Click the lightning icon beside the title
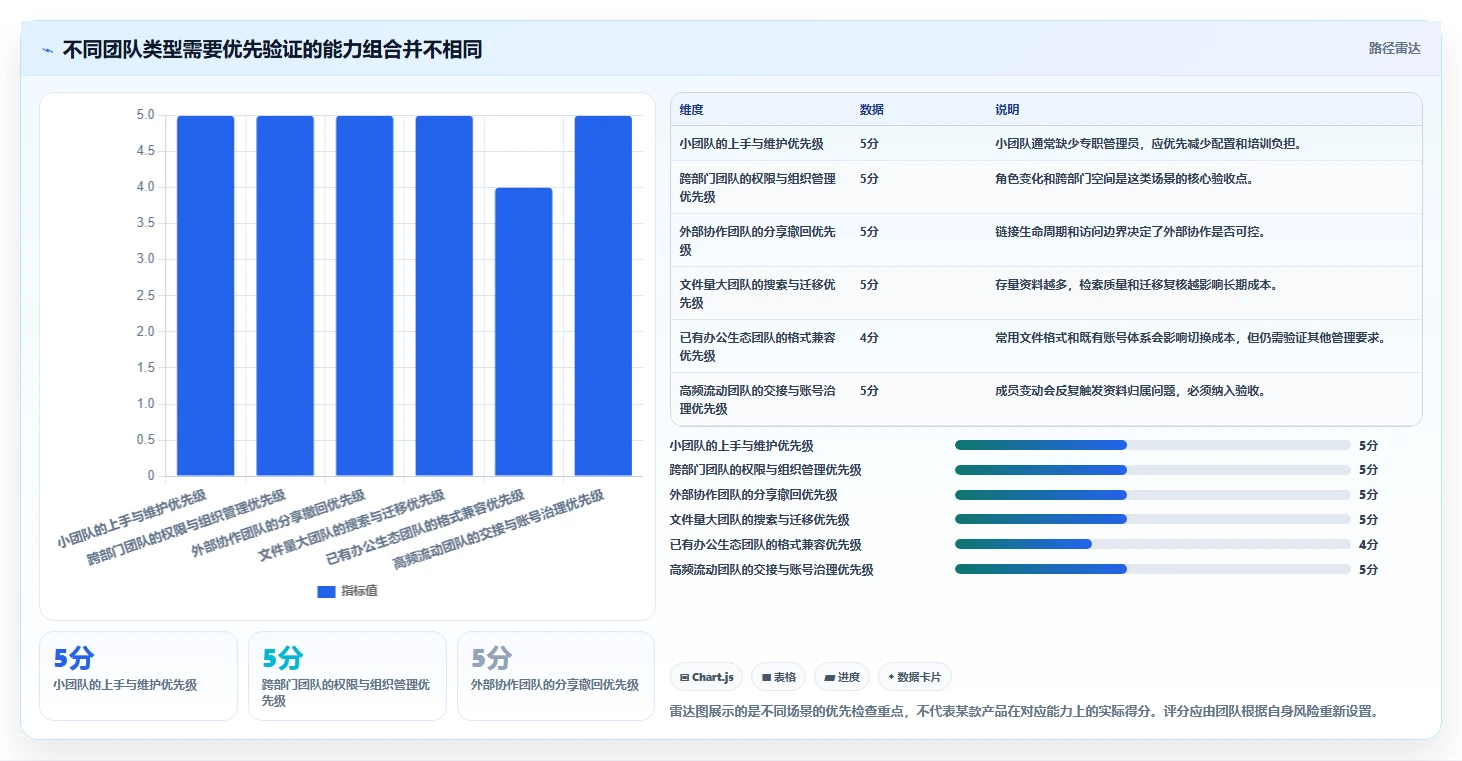The image size is (1462, 761). point(48,49)
